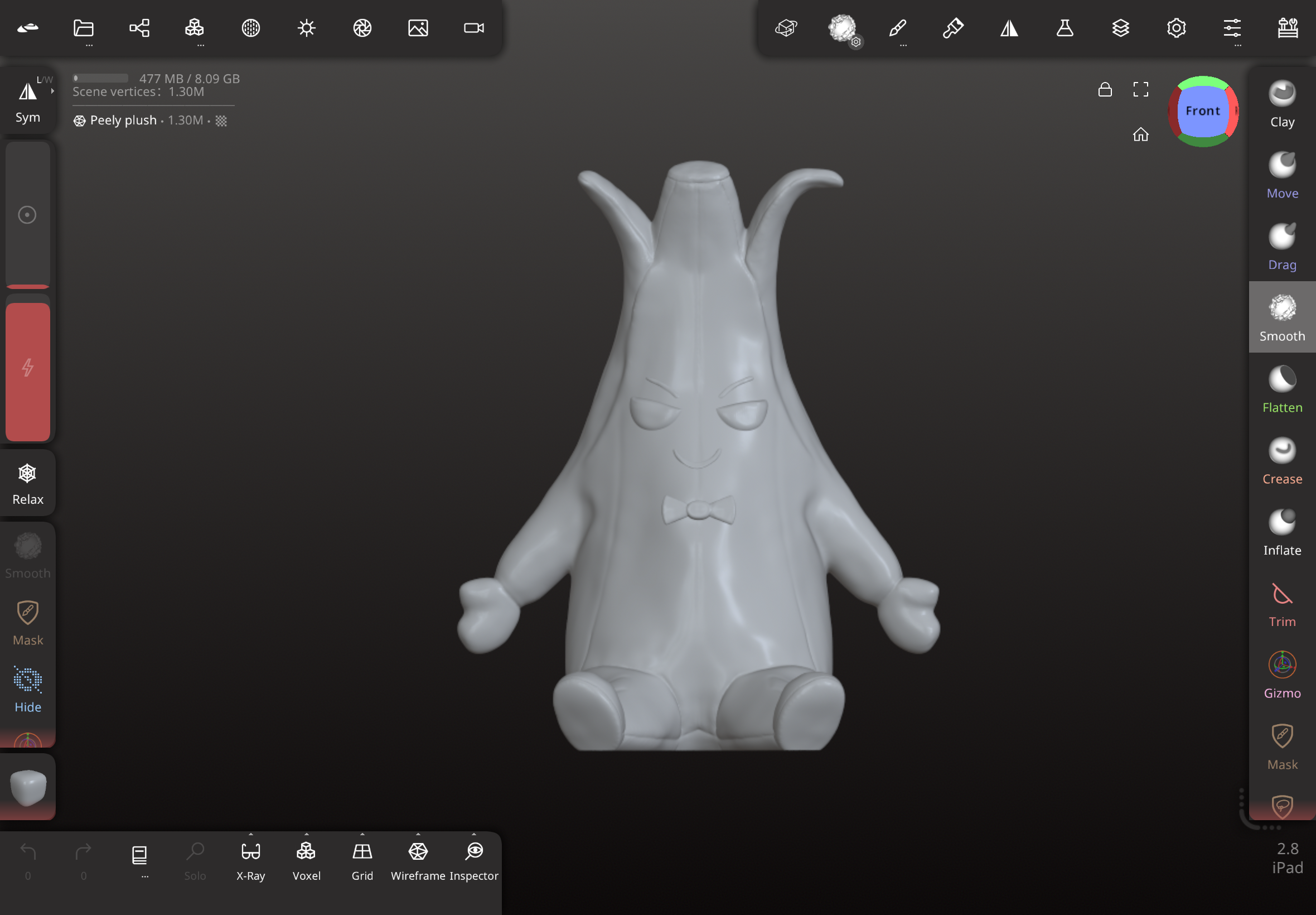Open the gear Settings menu

click(x=1176, y=27)
